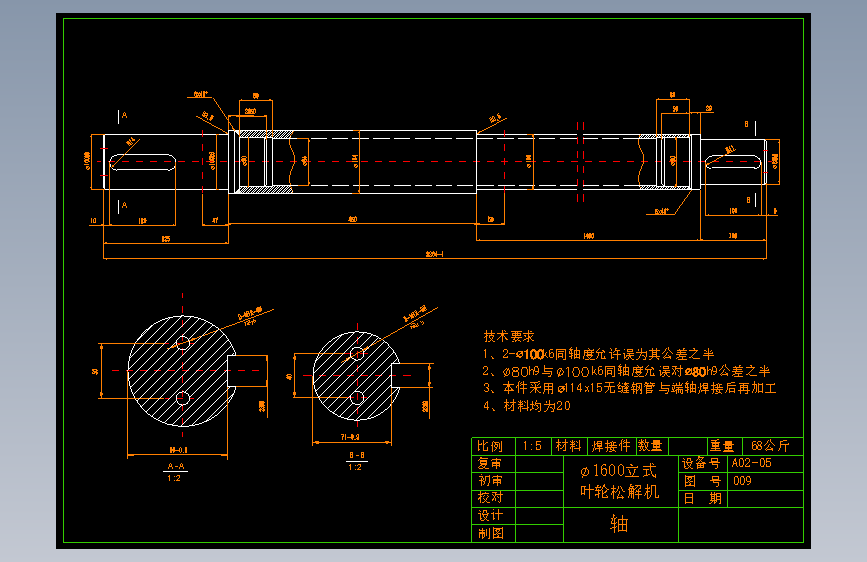Click the 设备号 label

701,464
